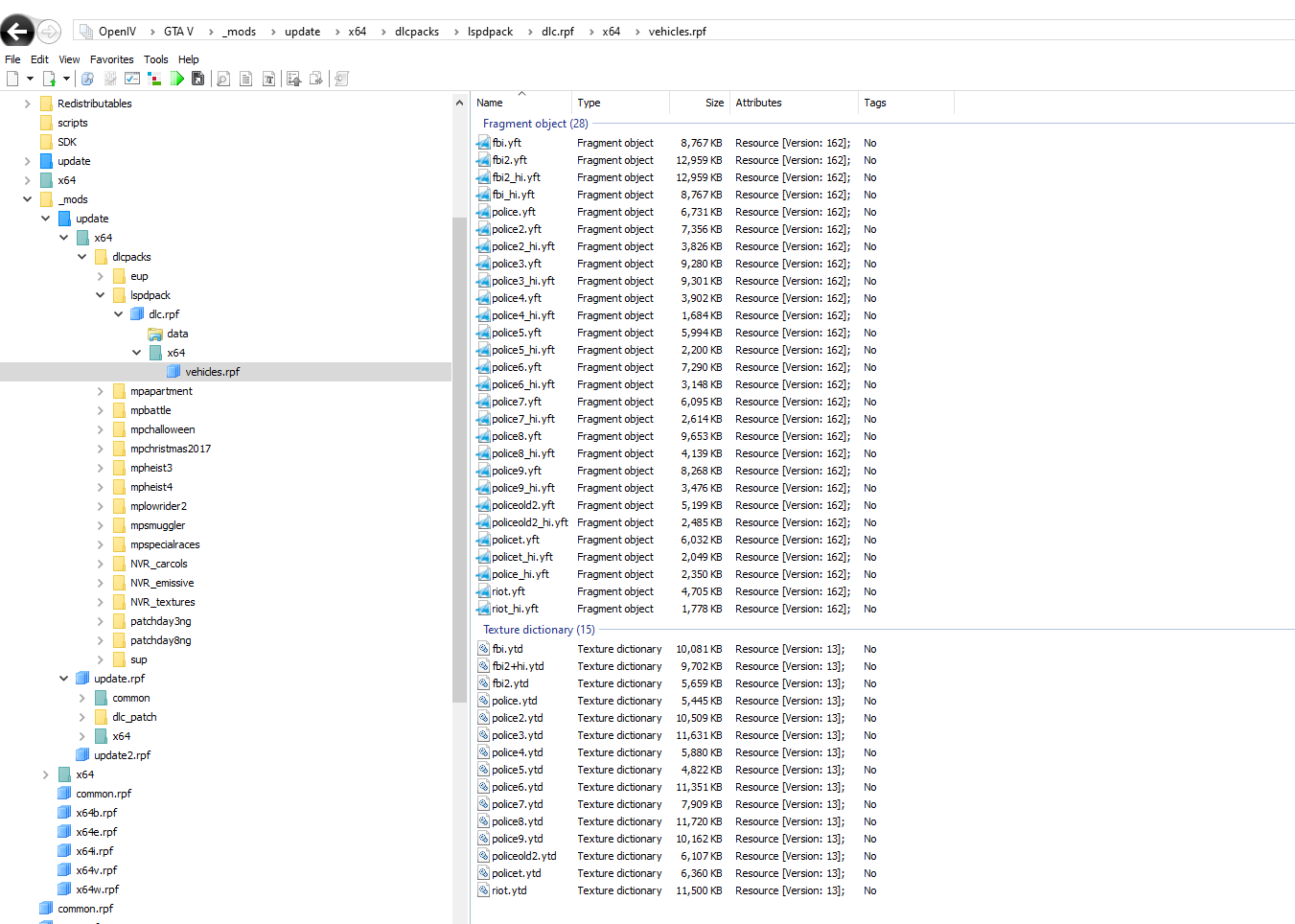Go back with the black back arrow
The width and height of the screenshot is (1295, 924).
pos(17,32)
